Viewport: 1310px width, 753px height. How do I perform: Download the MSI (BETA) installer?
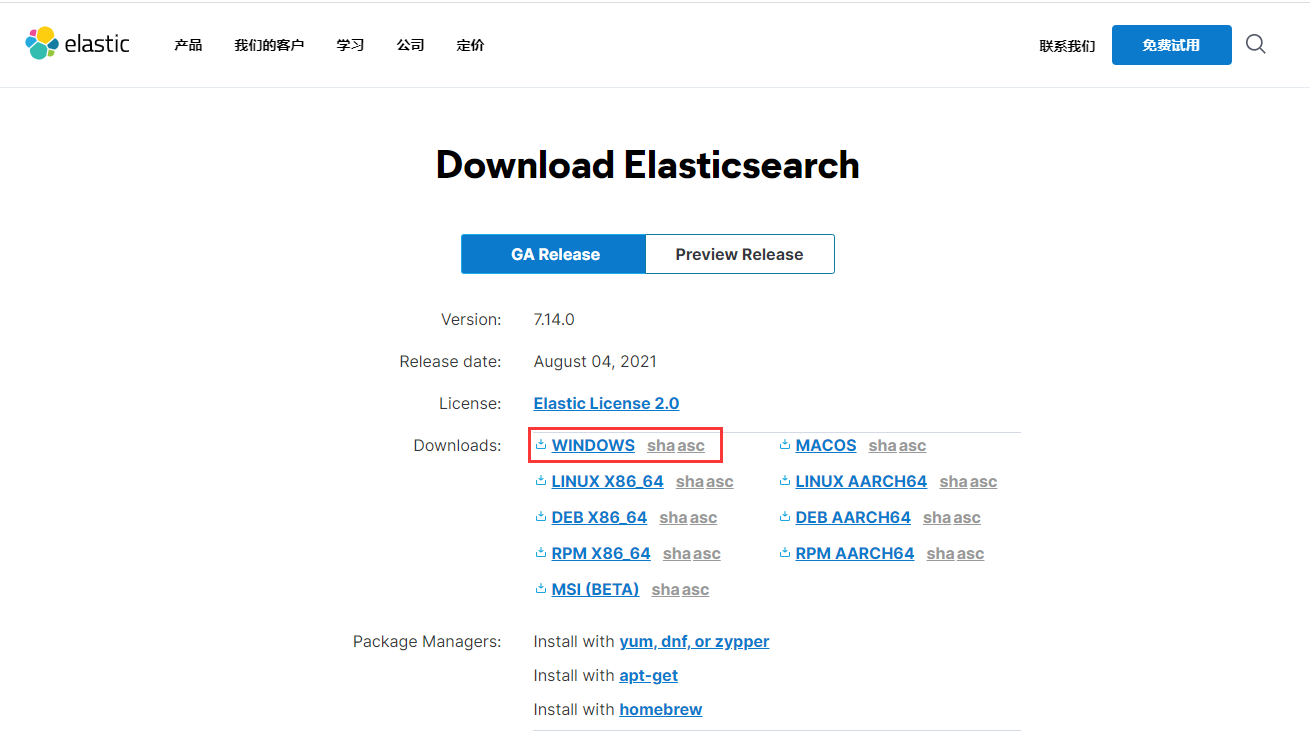point(595,589)
